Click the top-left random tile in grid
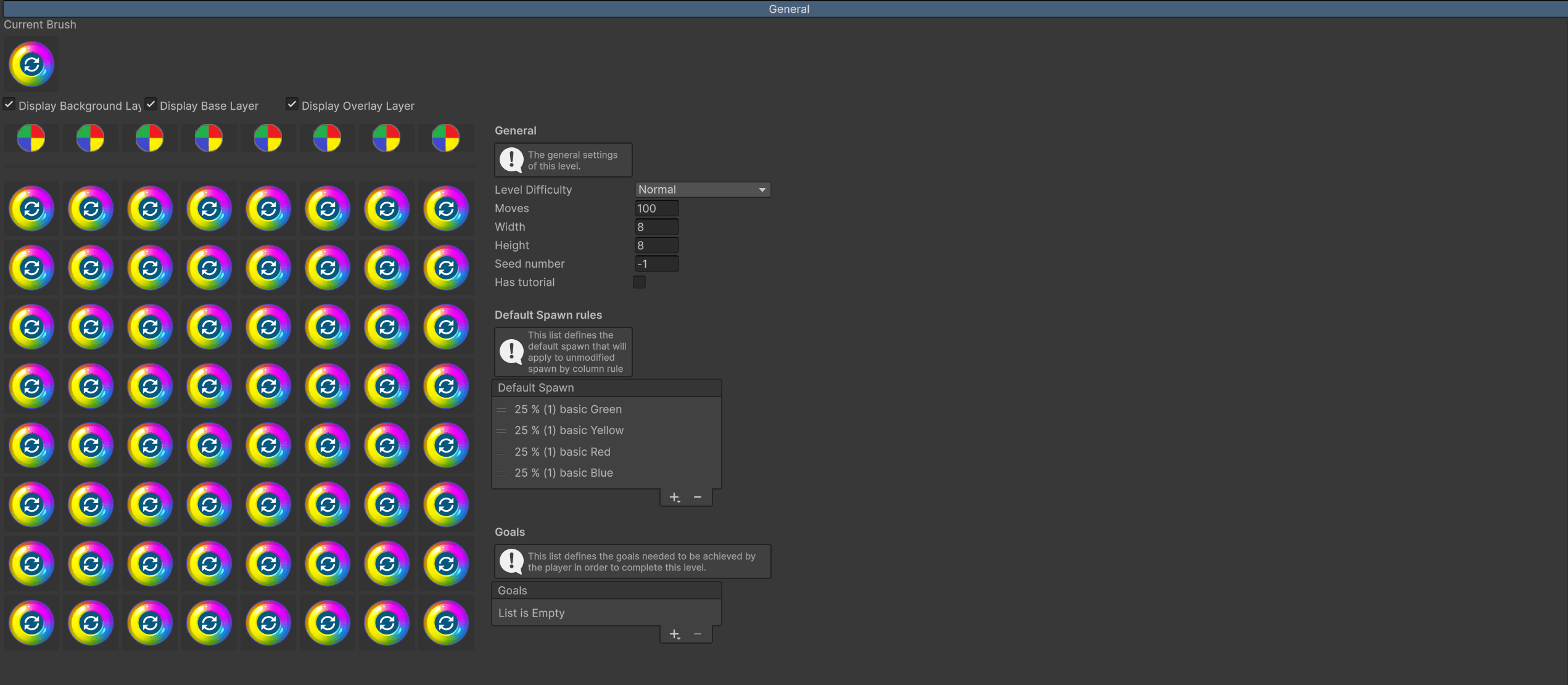This screenshot has height=685, width=1568. click(31, 208)
